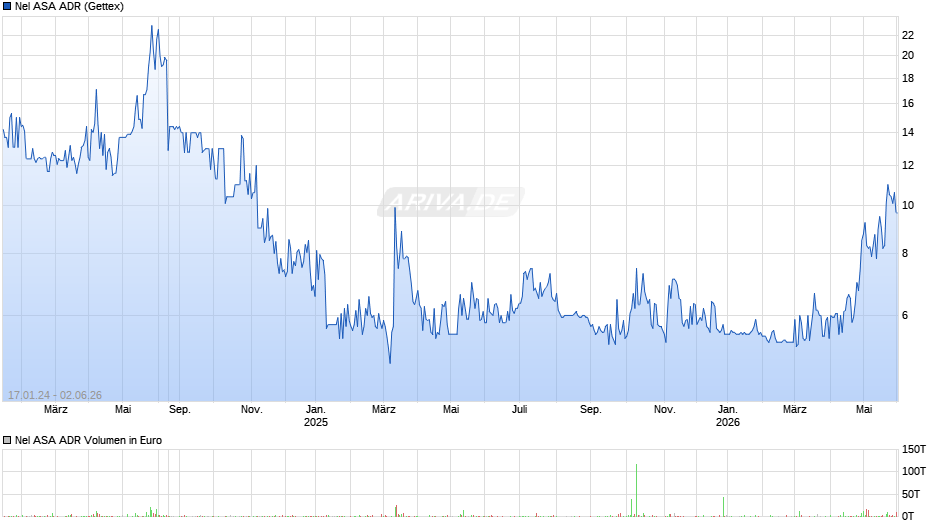Click the 'Jan. 2025' time axis label
The height and width of the screenshot is (526, 940).
316,416
